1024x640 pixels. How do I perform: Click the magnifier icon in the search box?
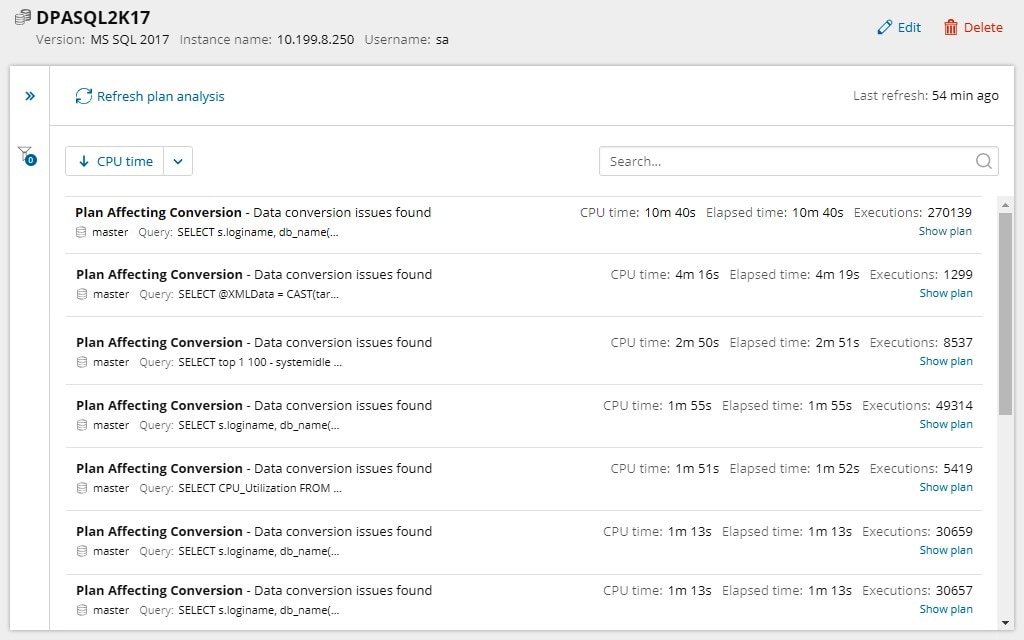point(982,160)
